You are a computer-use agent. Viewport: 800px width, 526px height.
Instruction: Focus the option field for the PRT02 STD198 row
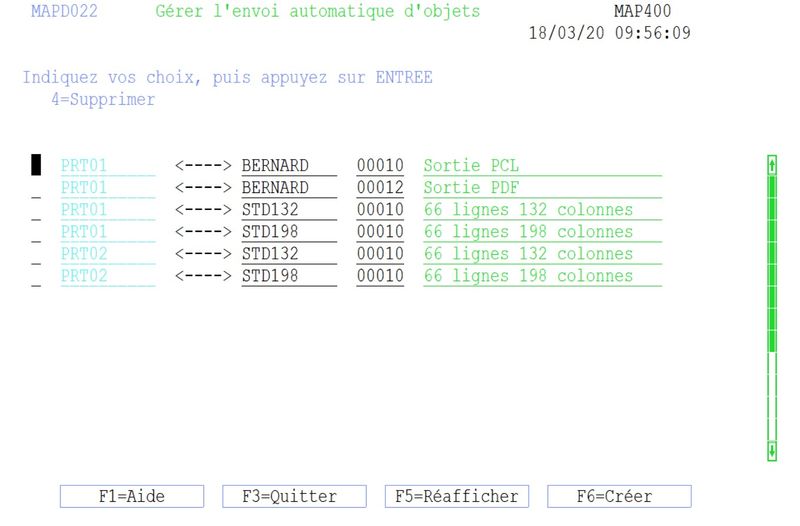37,276
